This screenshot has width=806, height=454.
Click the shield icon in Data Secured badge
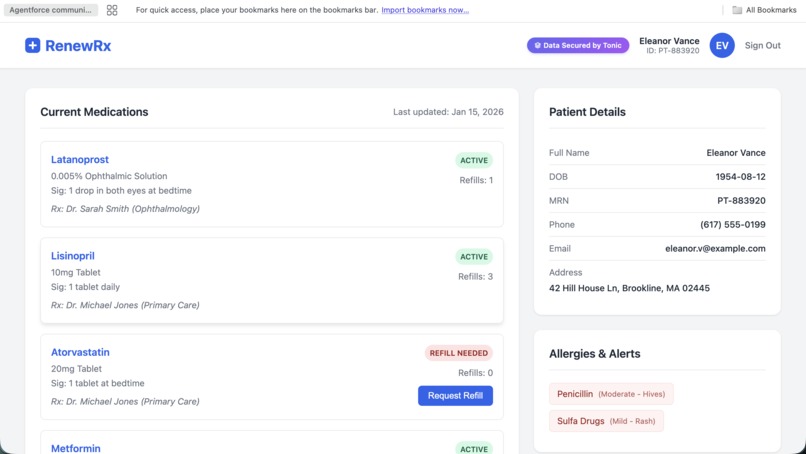538,45
